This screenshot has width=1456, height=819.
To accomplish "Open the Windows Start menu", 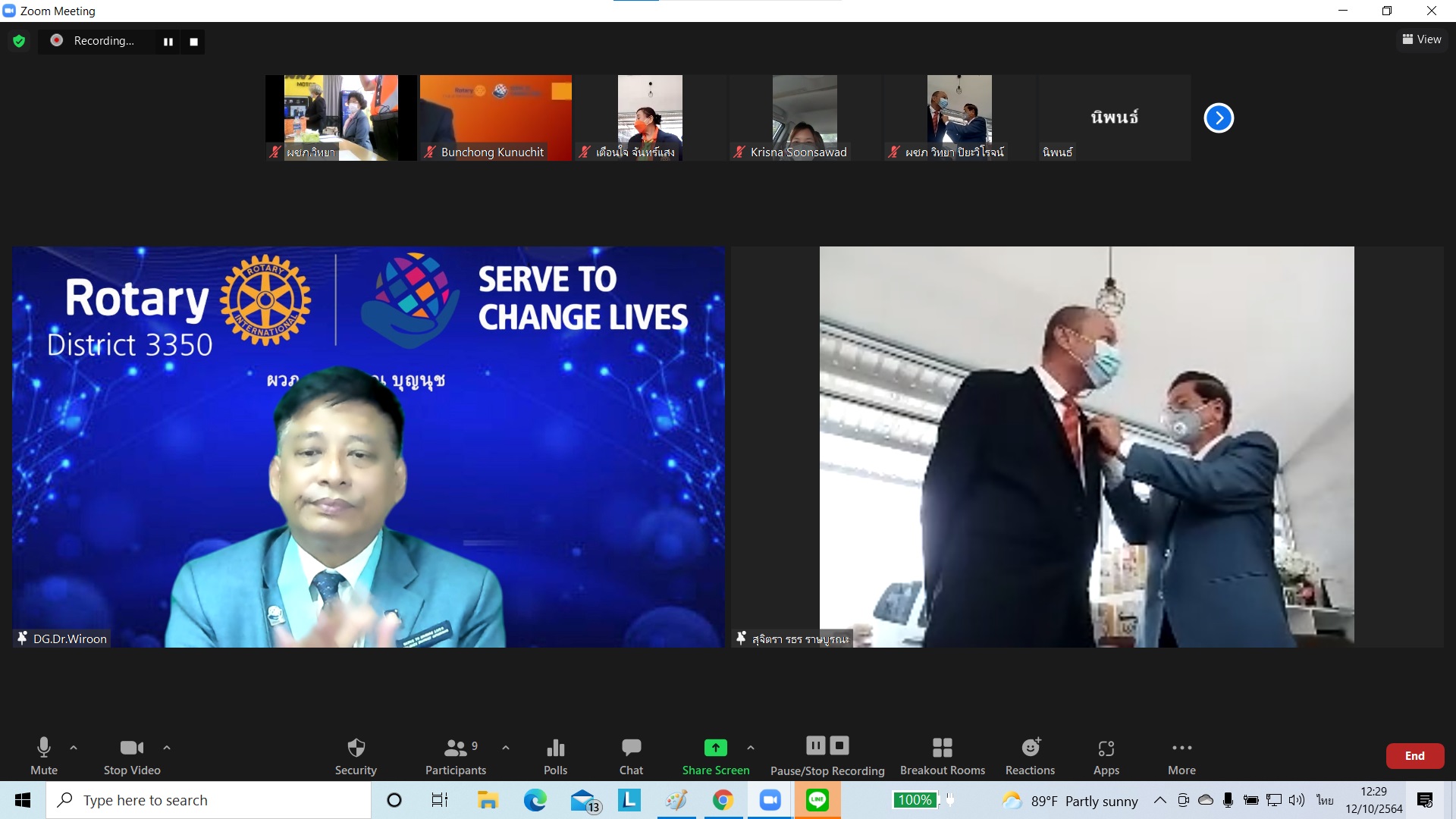I will click(23, 800).
